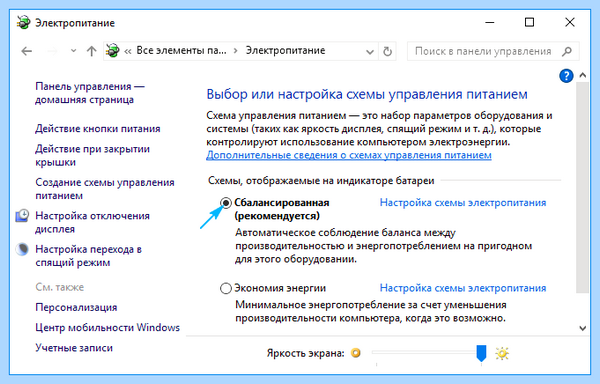
Task: Open Настройка отключения дисплея link
Action: point(92,222)
